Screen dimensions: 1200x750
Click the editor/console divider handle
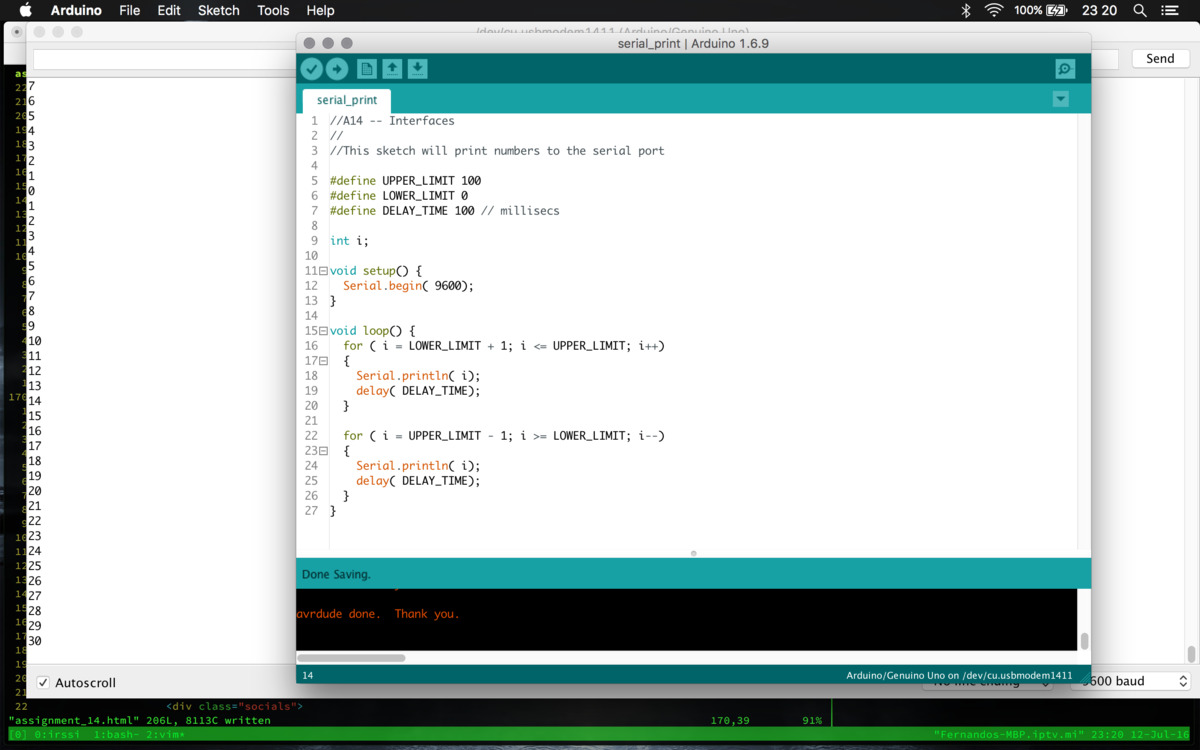coord(693,553)
